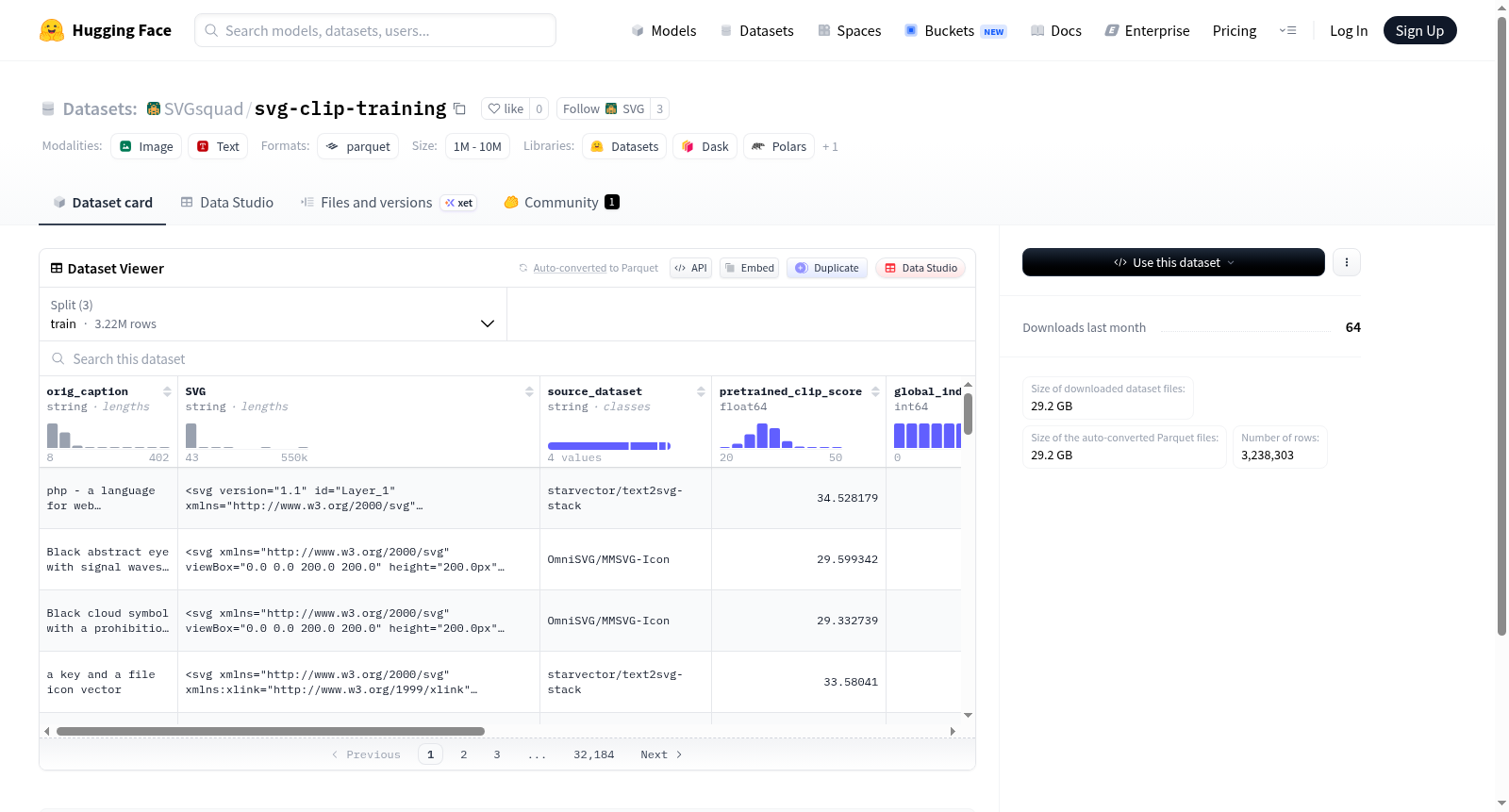1509x812 pixels.
Task: Click the xet badge on Files tab
Action: coord(459,203)
